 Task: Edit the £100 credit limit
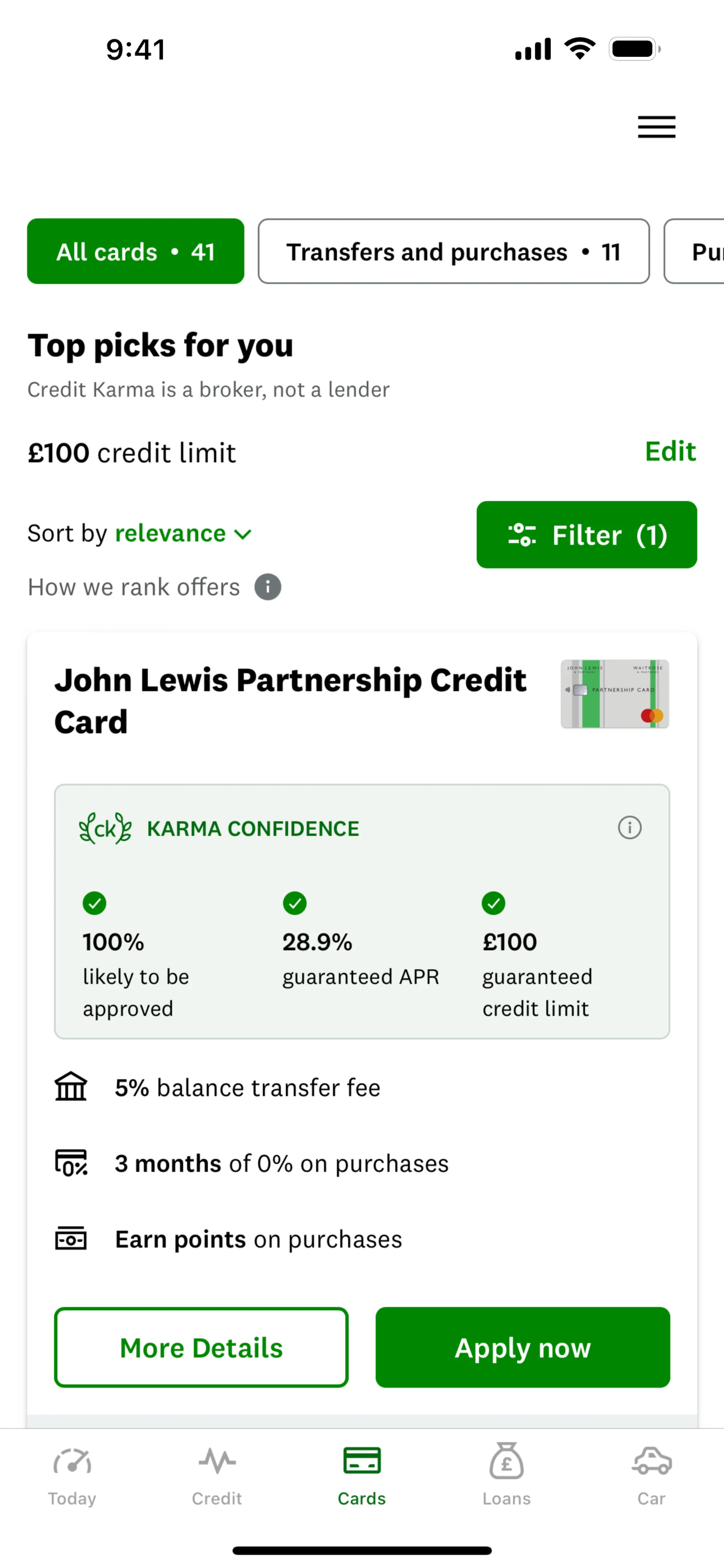[x=670, y=452]
